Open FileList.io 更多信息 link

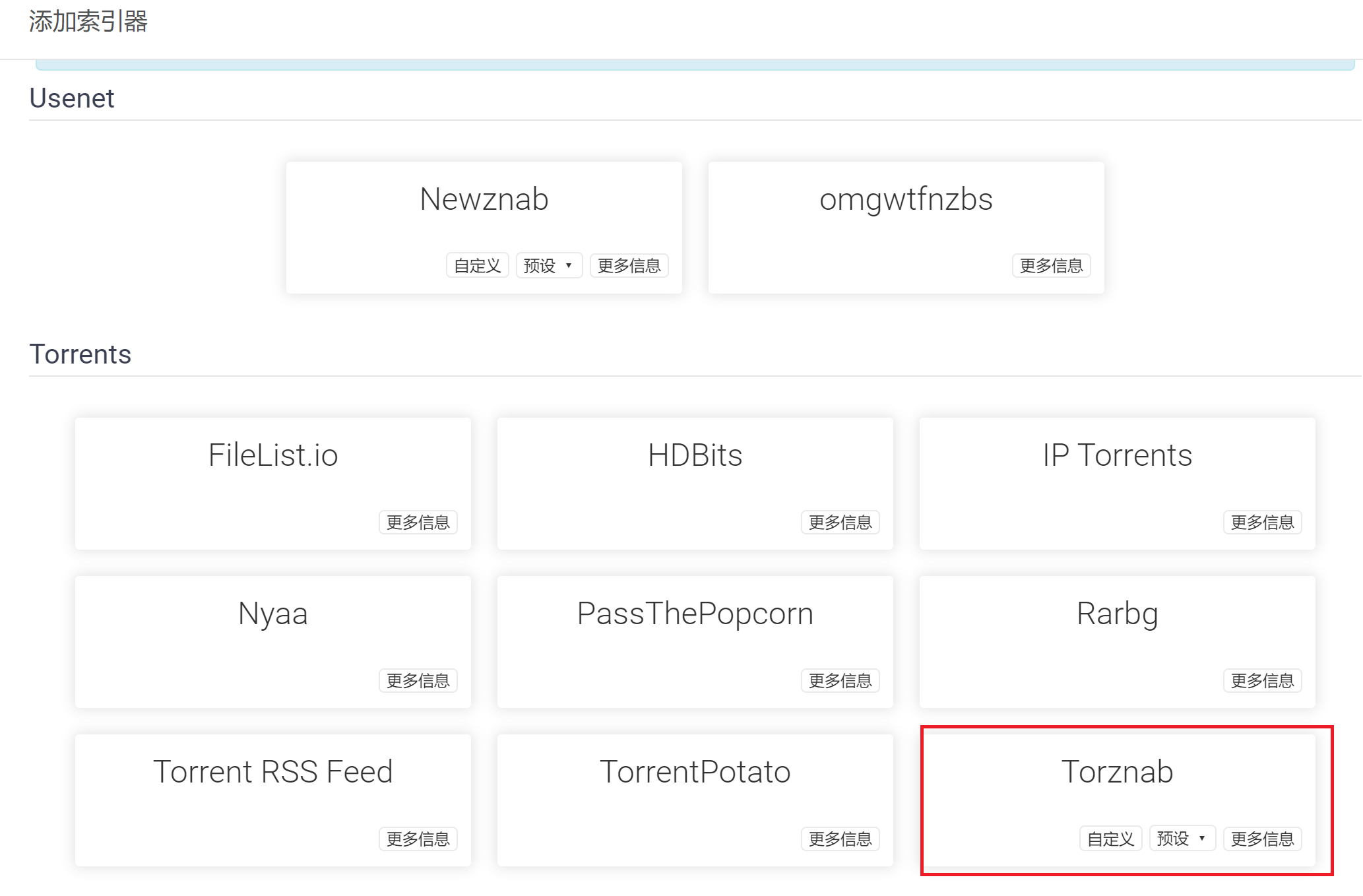[418, 522]
